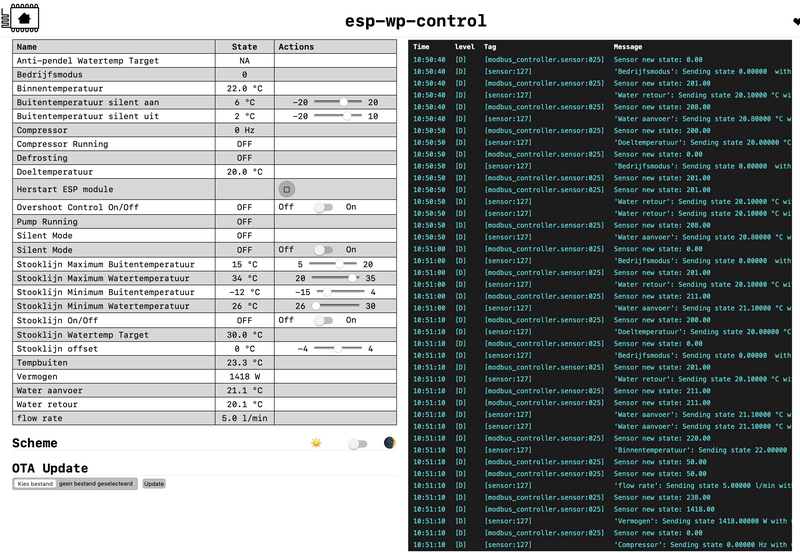Click the geen bestand geselecteerd label

[x=95, y=484]
